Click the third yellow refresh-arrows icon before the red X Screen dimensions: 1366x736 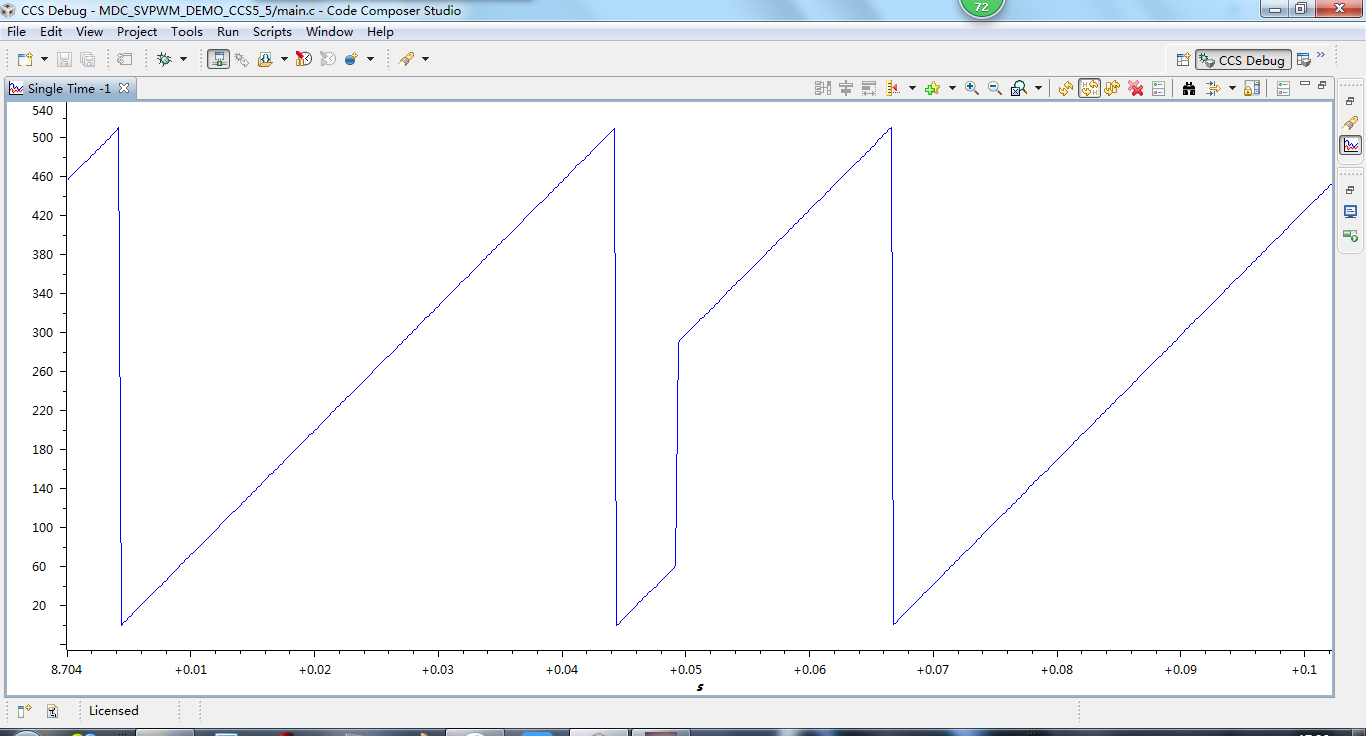[x=1112, y=88]
